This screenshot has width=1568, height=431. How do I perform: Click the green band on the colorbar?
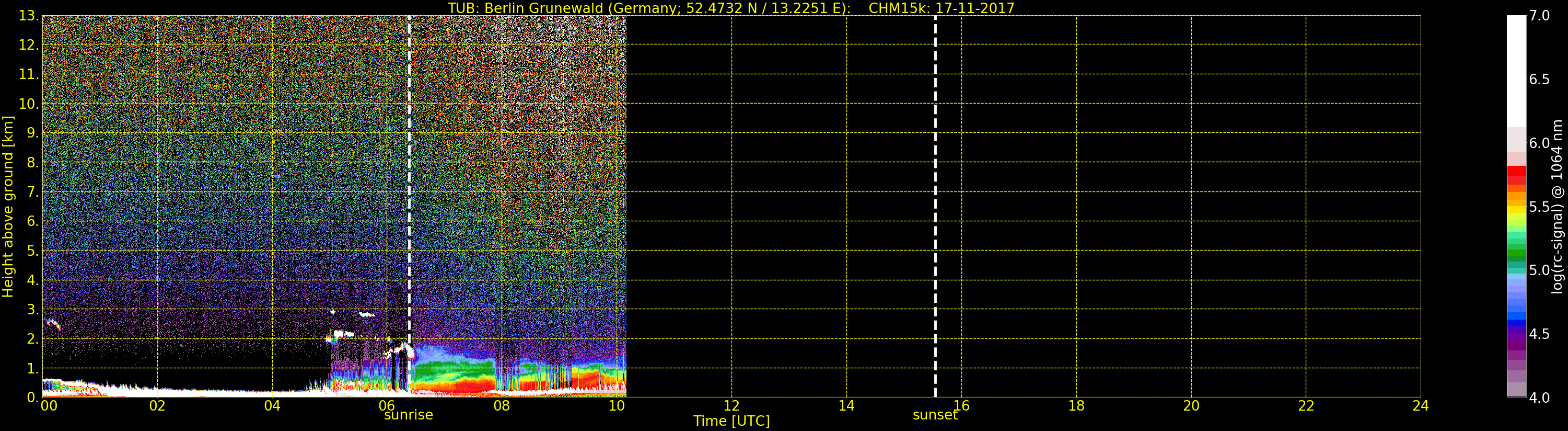click(x=1516, y=253)
